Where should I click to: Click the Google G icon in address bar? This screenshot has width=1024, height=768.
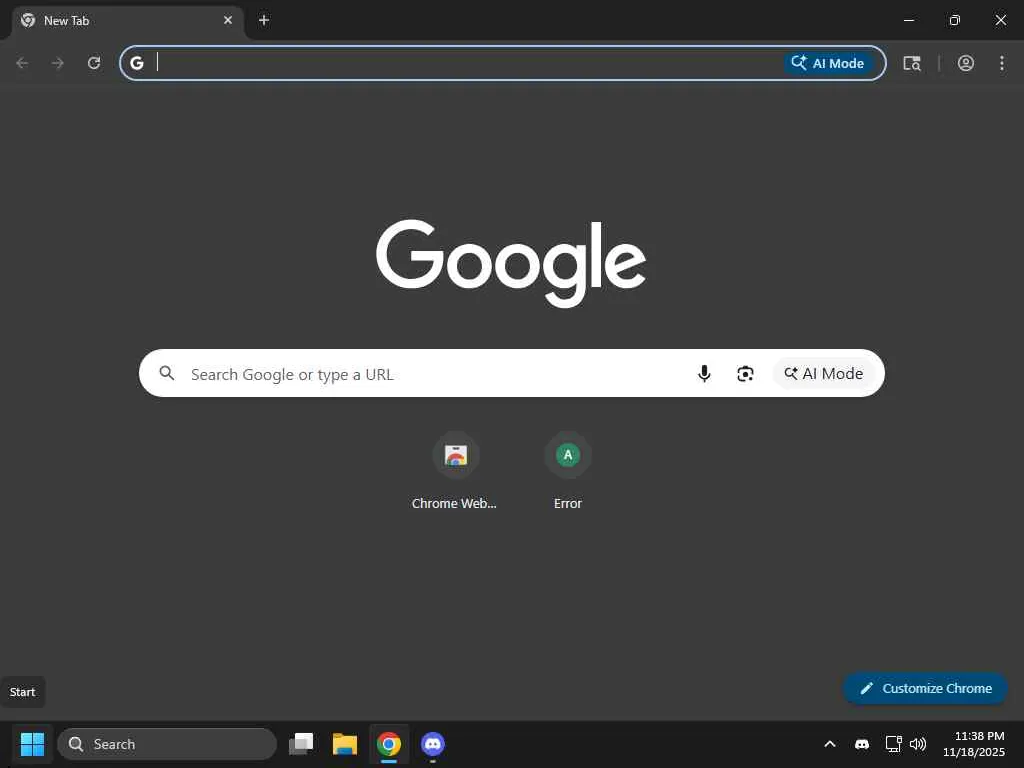click(136, 63)
